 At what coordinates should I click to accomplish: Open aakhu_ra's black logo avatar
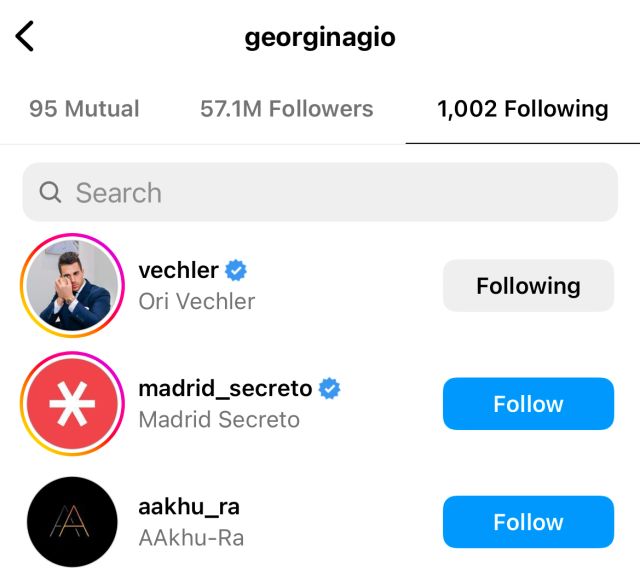tap(71, 522)
